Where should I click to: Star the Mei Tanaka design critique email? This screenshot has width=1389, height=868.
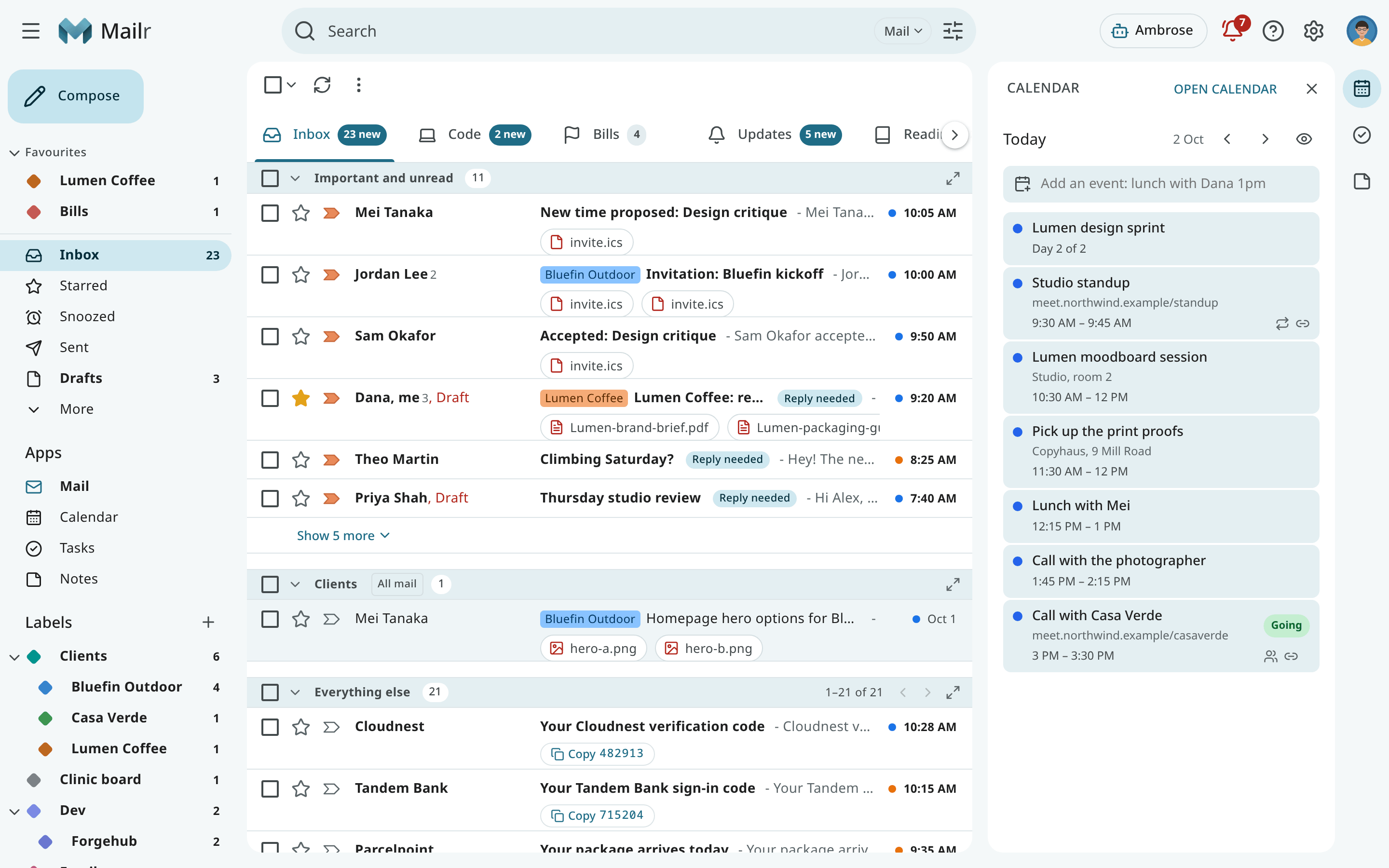(x=301, y=213)
